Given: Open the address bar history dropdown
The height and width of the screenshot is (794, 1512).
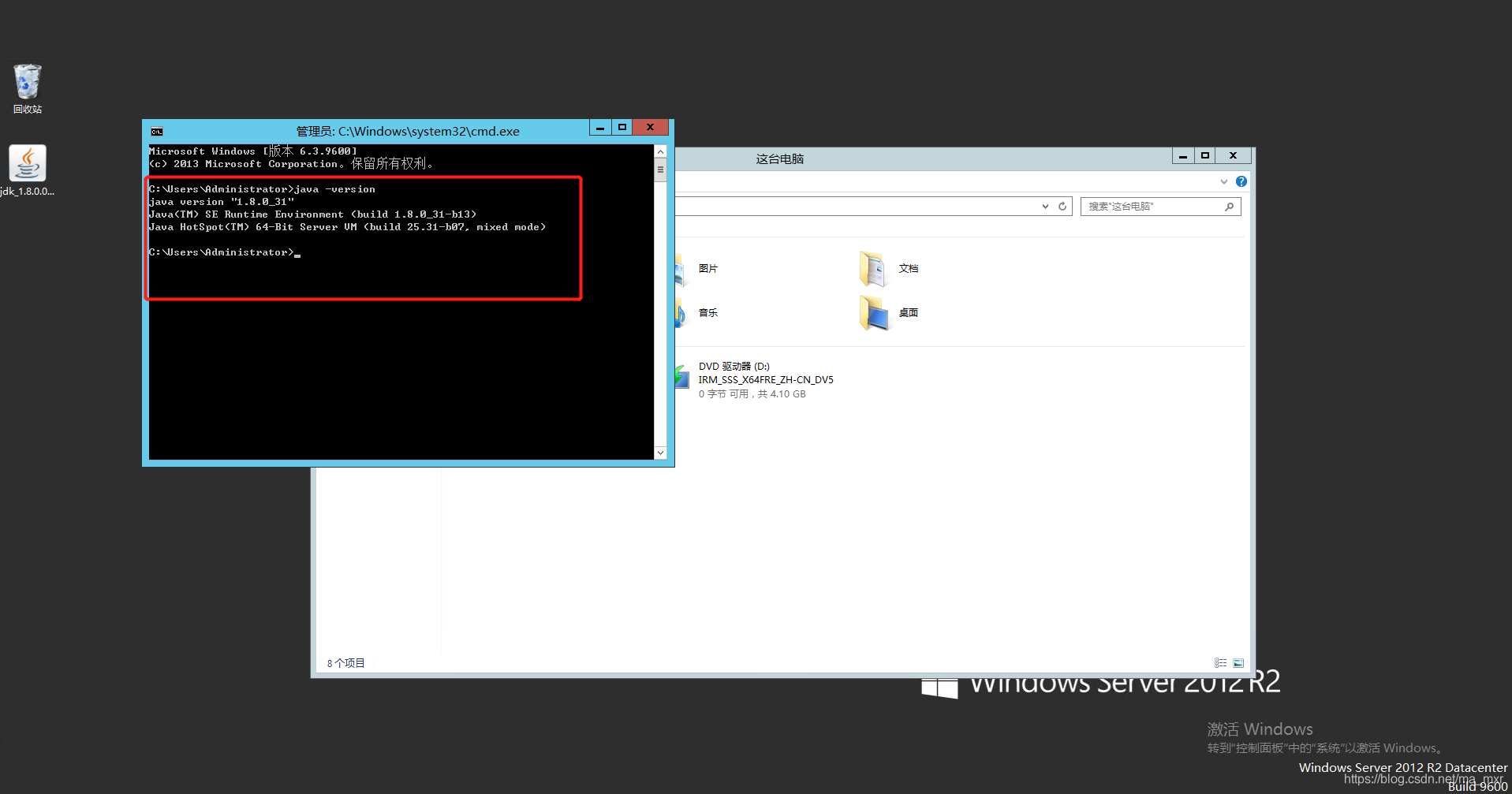Looking at the screenshot, I should pyautogui.click(x=1045, y=207).
